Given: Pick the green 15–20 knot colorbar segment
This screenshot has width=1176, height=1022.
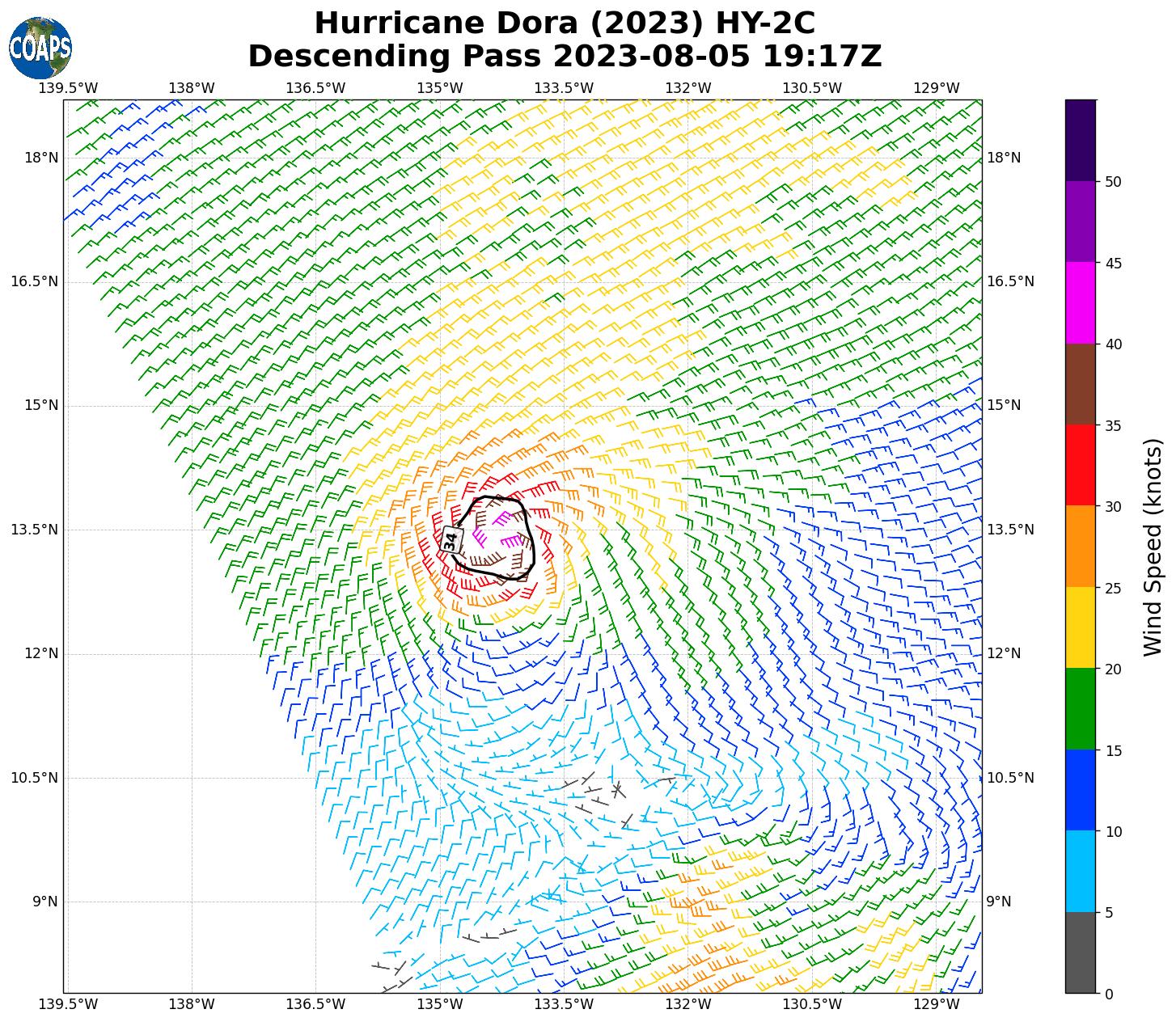Looking at the screenshot, I should (1080, 709).
